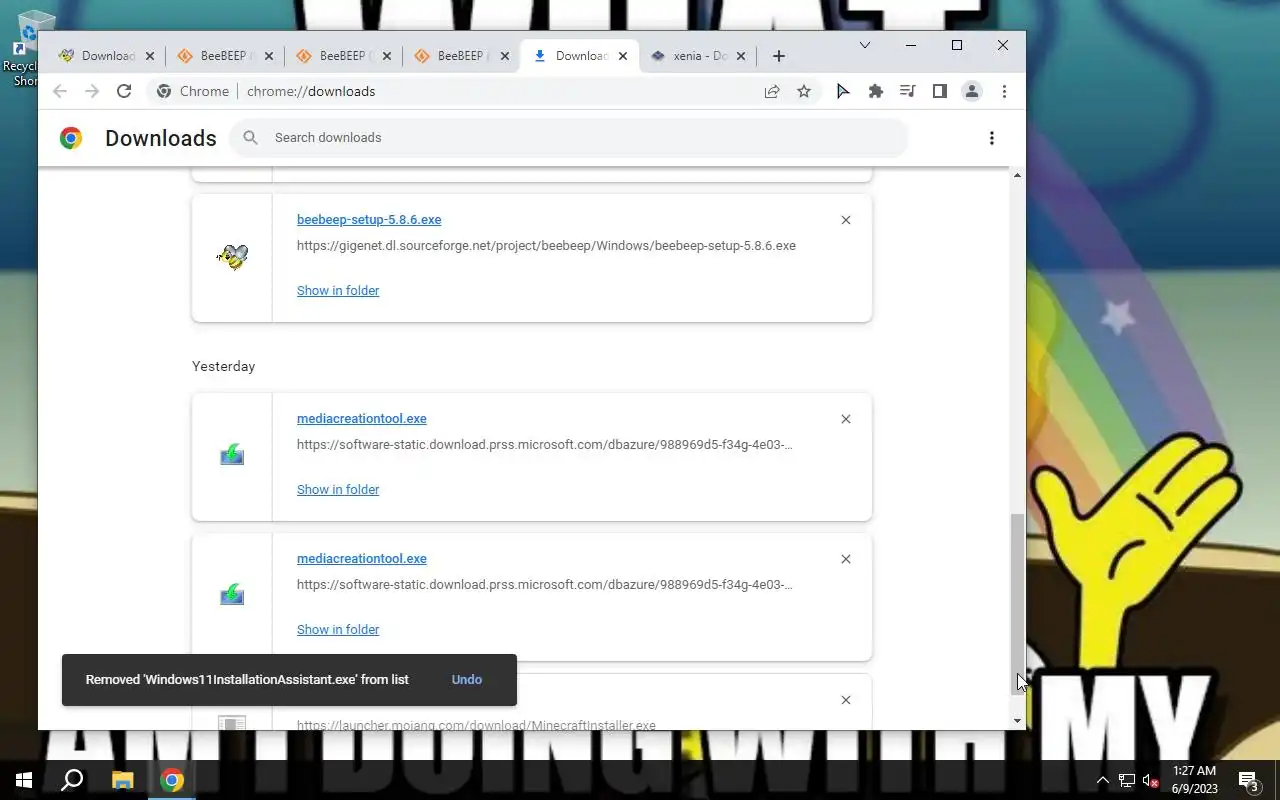Image resolution: width=1280 pixels, height=800 pixels.
Task: Open a new tab with plus button
Action: click(779, 56)
